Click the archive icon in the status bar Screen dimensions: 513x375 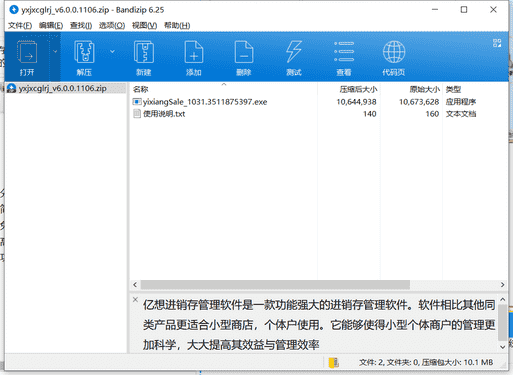coord(334,362)
